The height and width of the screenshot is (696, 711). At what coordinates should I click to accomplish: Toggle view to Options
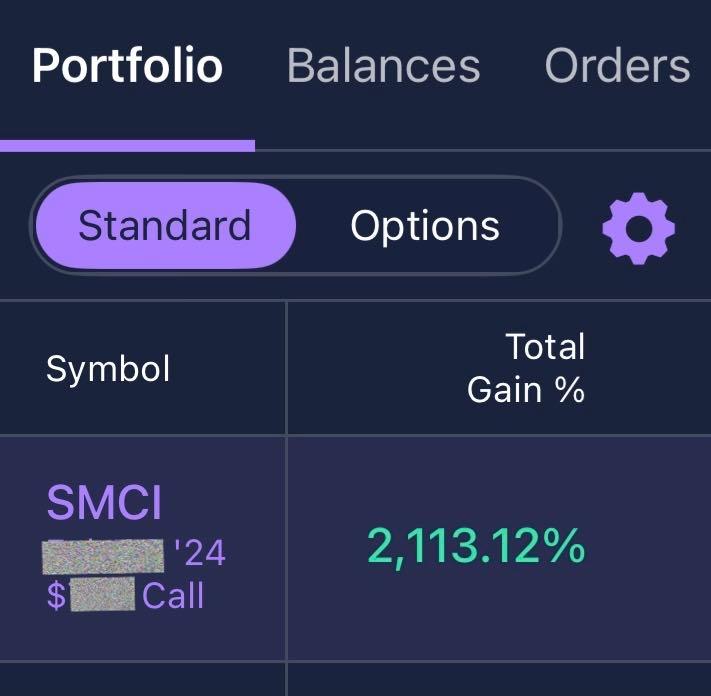tap(425, 226)
